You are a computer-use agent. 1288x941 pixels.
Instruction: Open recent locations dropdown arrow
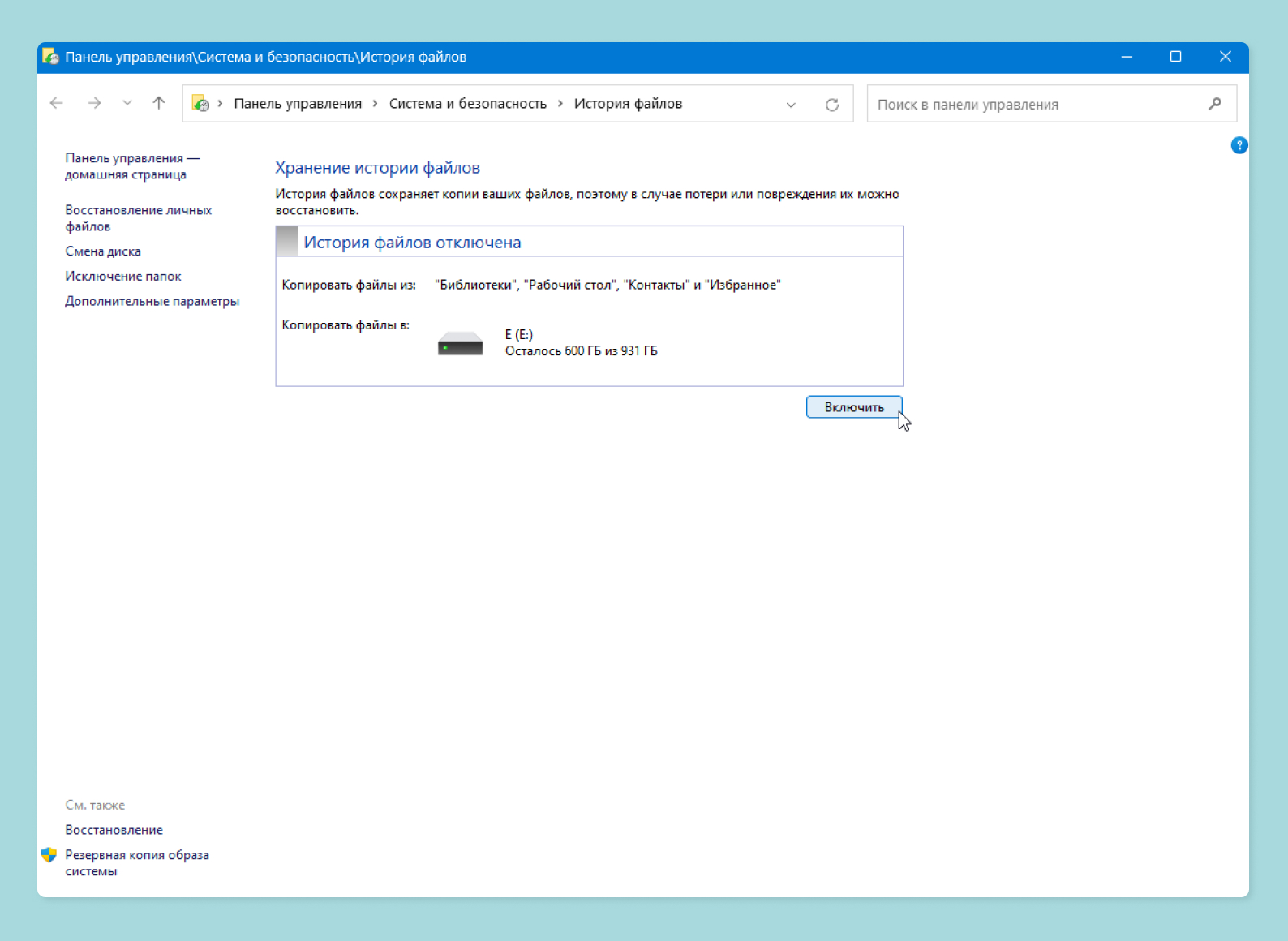point(127,103)
